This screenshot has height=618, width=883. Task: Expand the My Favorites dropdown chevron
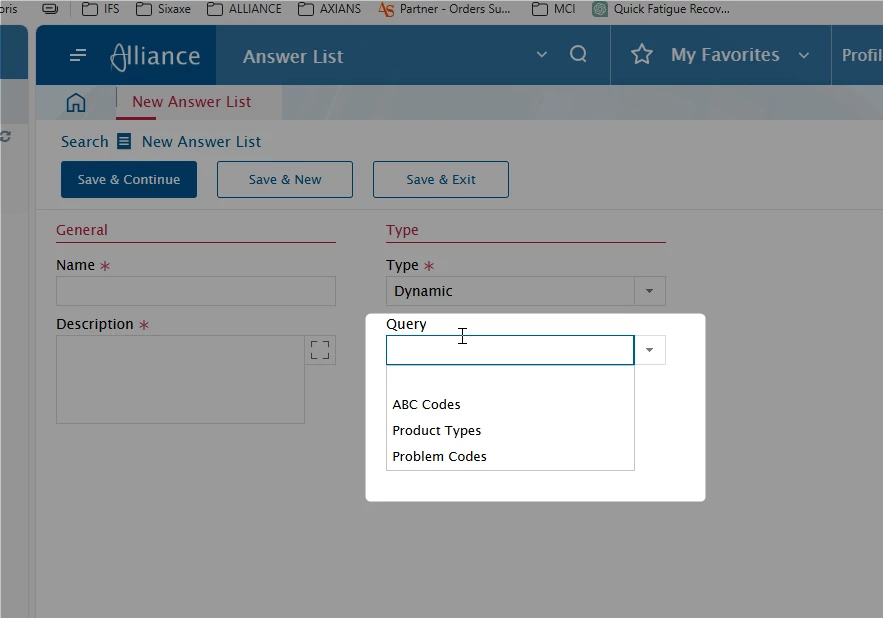(x=804, y=55)
